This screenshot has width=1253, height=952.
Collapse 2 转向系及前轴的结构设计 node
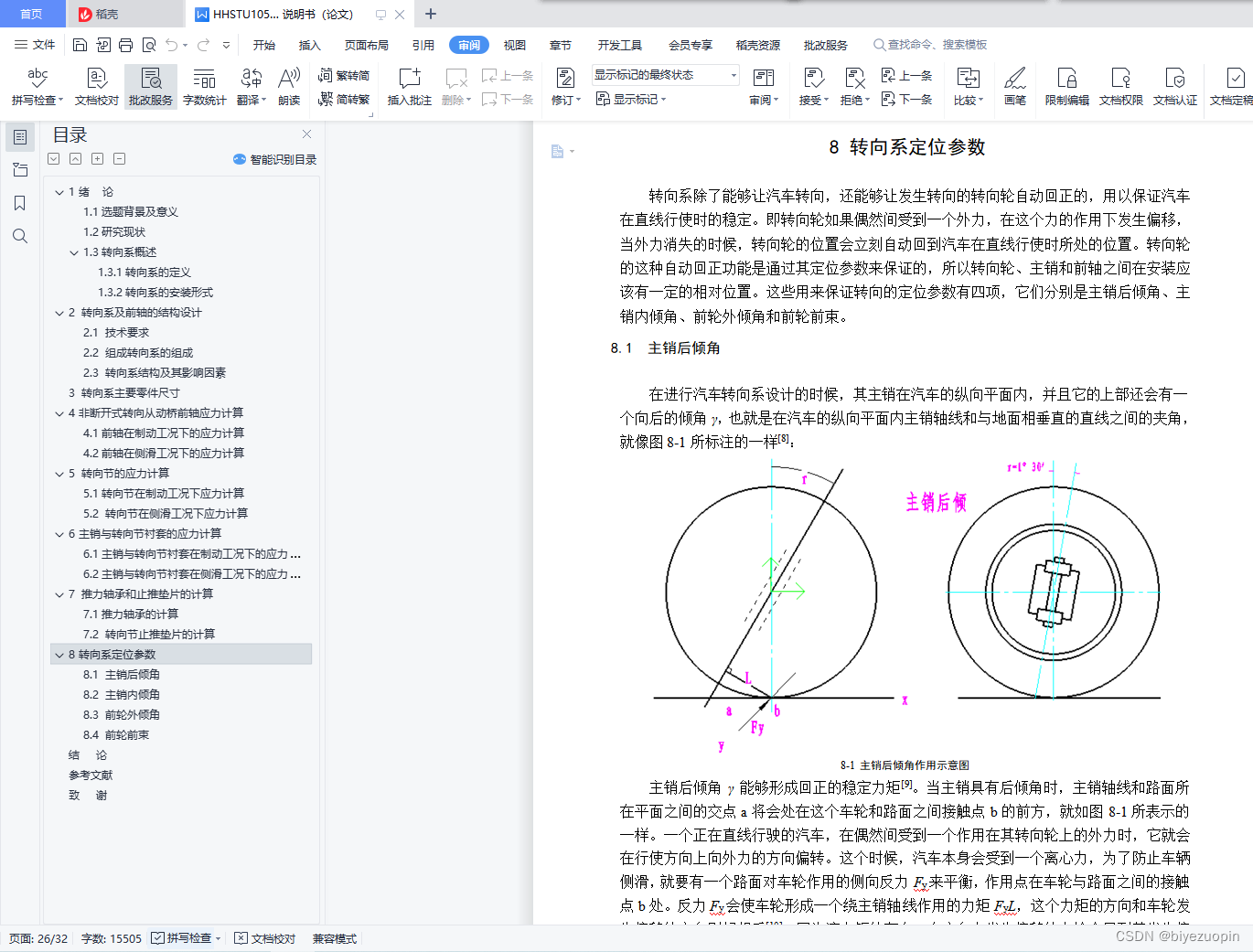[x=59, y=313]
